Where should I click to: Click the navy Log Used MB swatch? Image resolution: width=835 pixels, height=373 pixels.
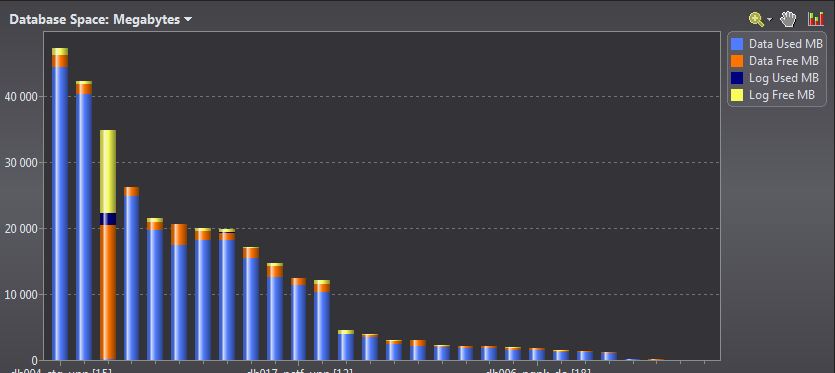pyautogui.click(x=738, y=78)
